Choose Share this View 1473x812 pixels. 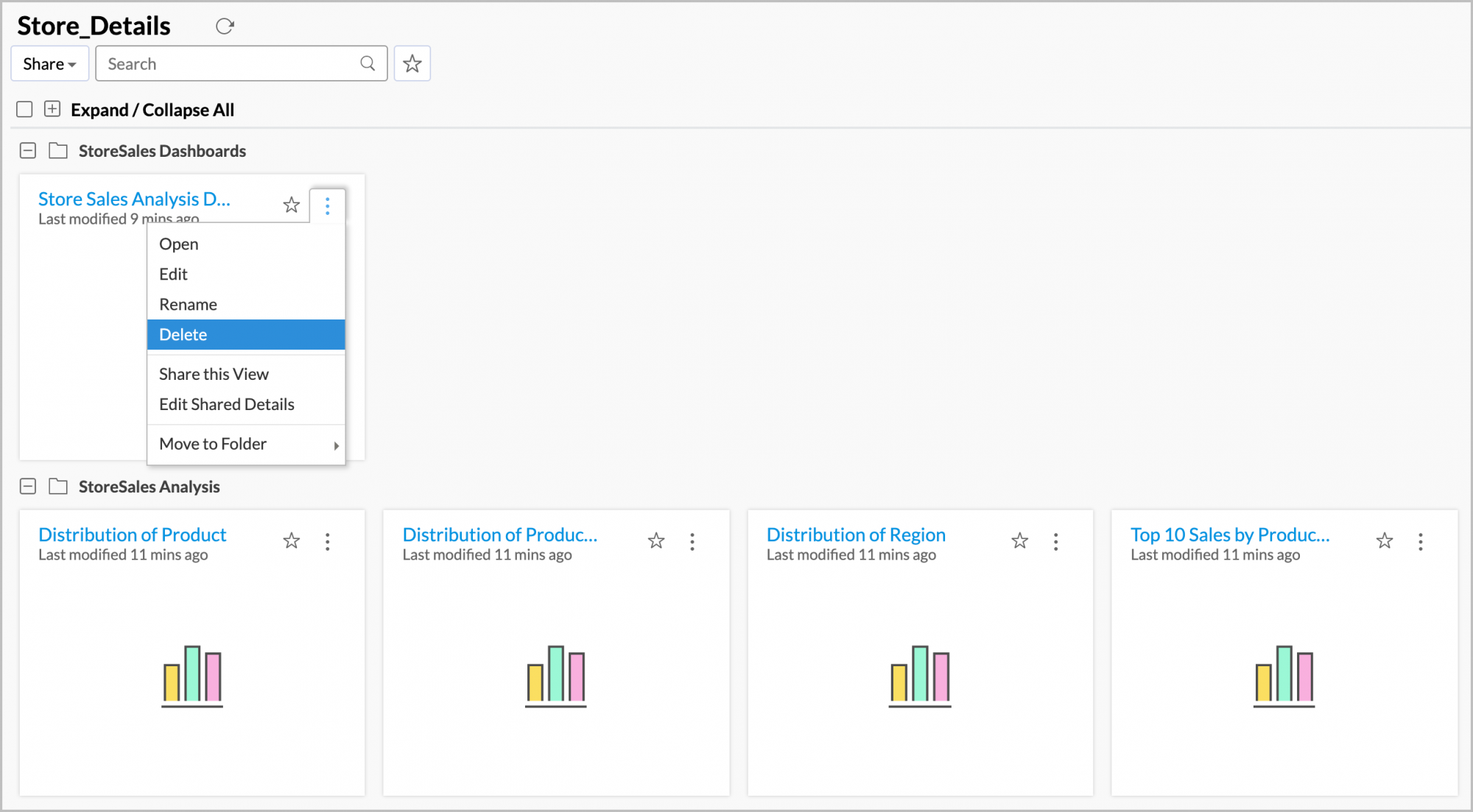(x=246, y=374)
